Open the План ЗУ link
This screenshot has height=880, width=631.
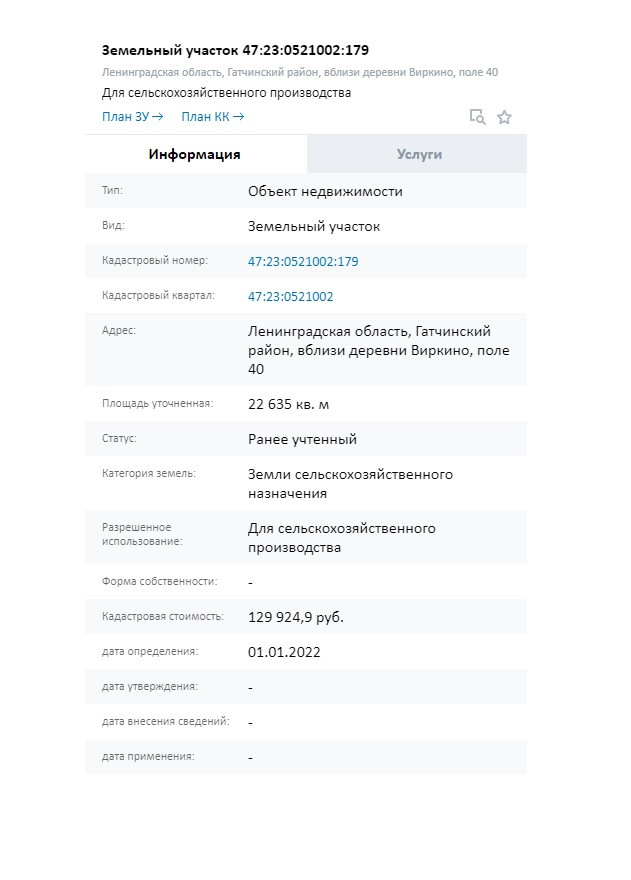click(x=132, y=117)
